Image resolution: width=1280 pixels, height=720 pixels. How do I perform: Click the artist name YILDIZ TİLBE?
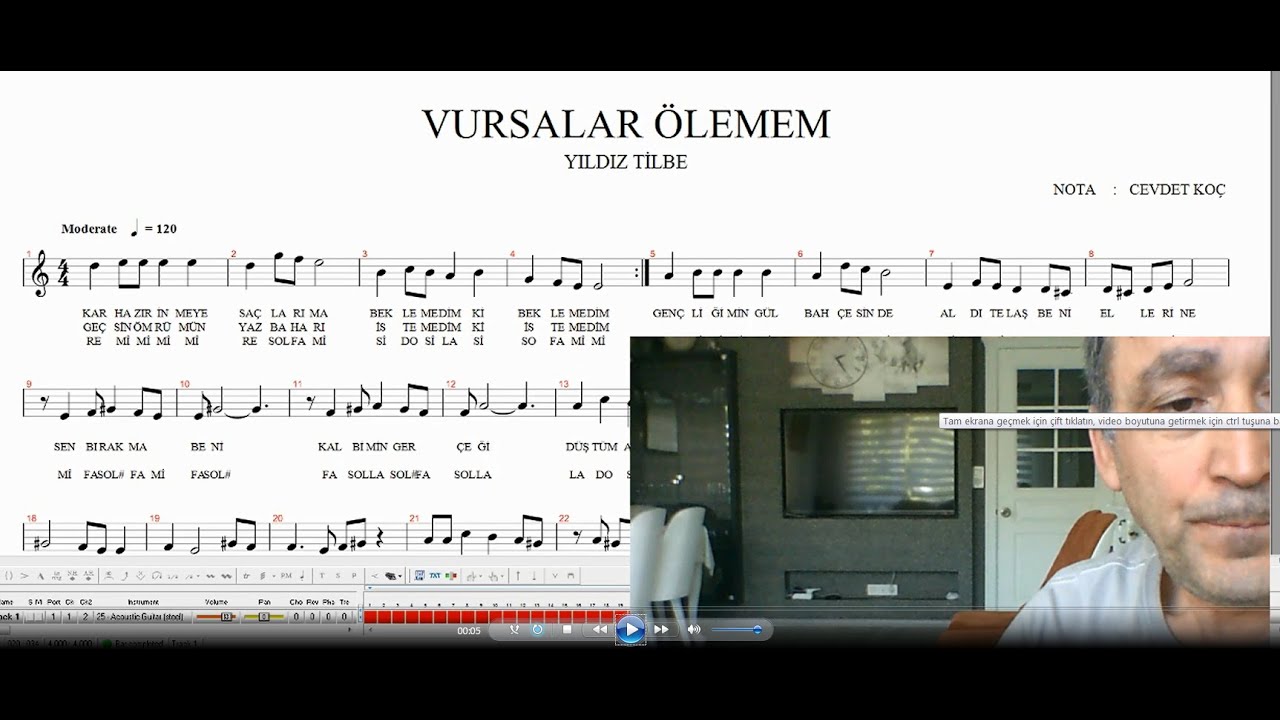pos(626,162)
